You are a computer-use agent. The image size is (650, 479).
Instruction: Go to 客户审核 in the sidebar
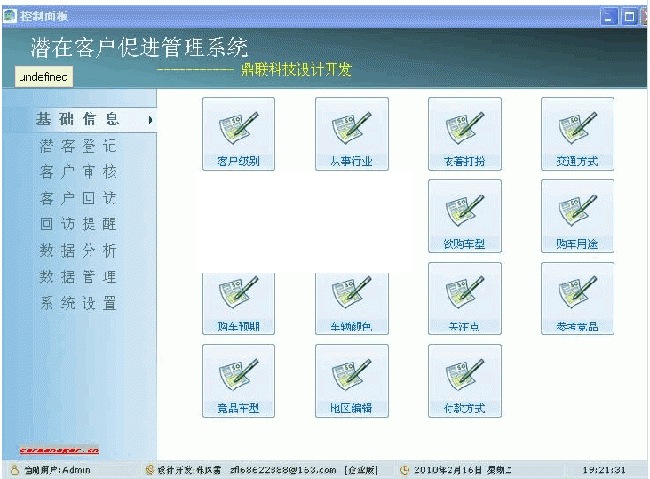[78, 172]
